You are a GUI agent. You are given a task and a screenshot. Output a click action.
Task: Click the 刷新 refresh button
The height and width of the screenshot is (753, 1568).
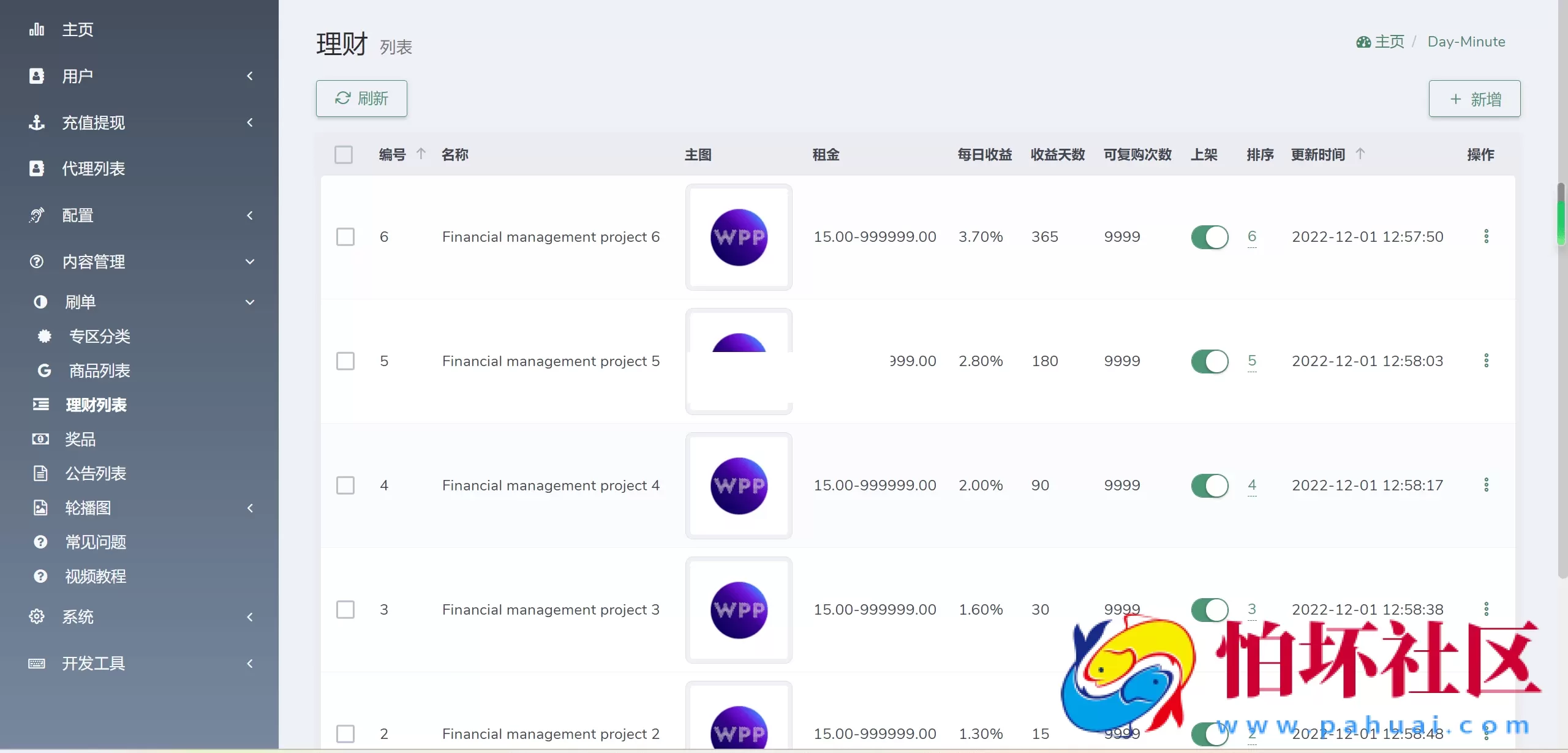361,98
